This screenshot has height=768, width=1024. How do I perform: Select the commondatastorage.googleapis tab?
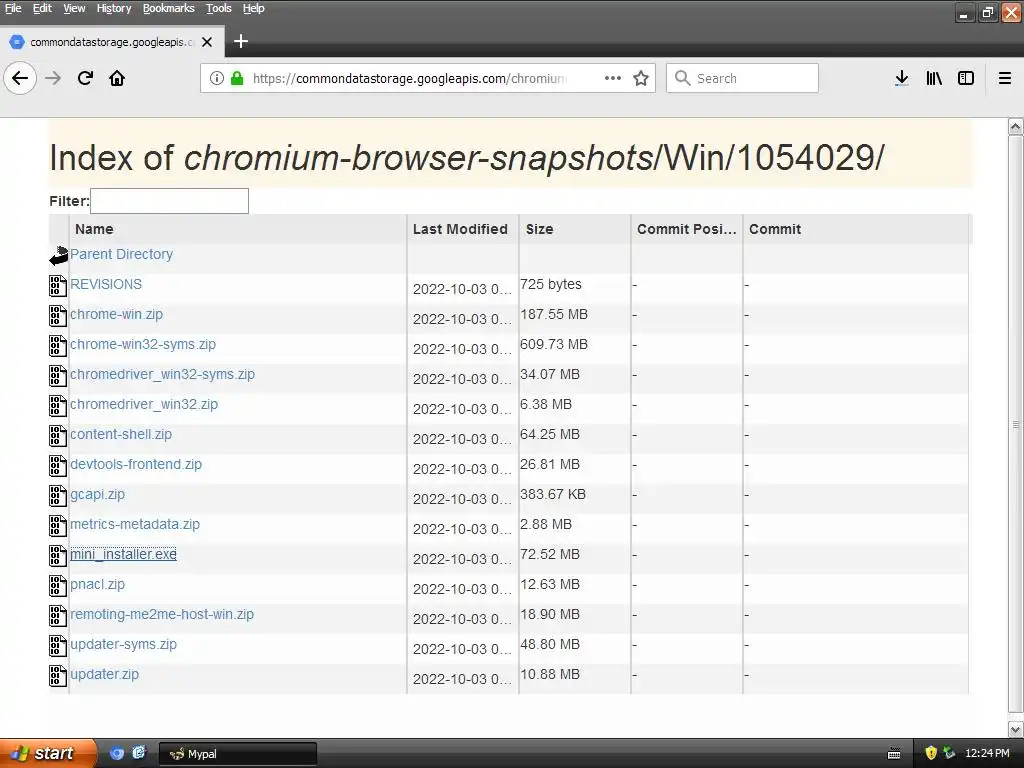(112, 42)
